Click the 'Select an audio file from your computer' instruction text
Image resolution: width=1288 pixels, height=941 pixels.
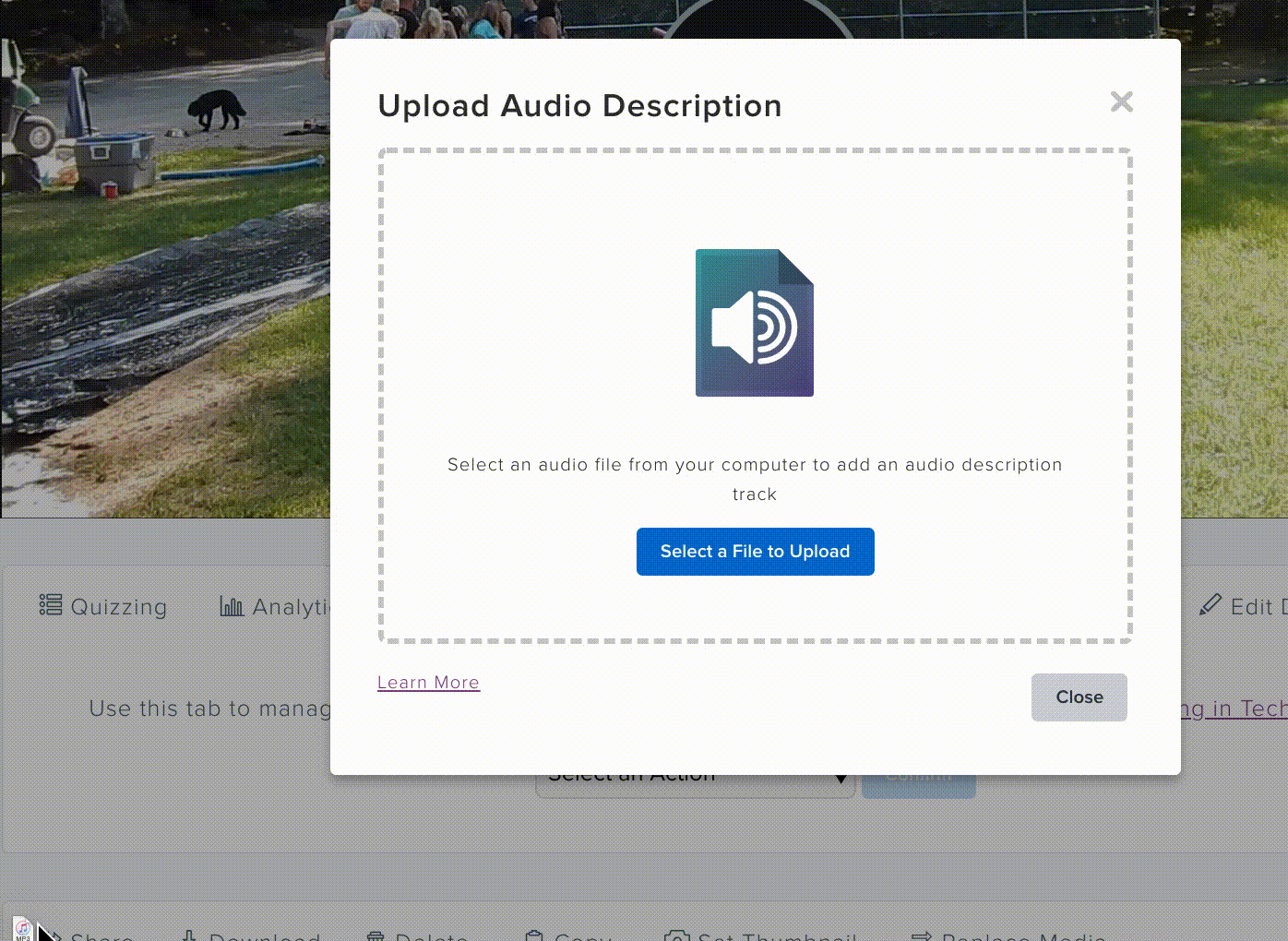[755, 479]
